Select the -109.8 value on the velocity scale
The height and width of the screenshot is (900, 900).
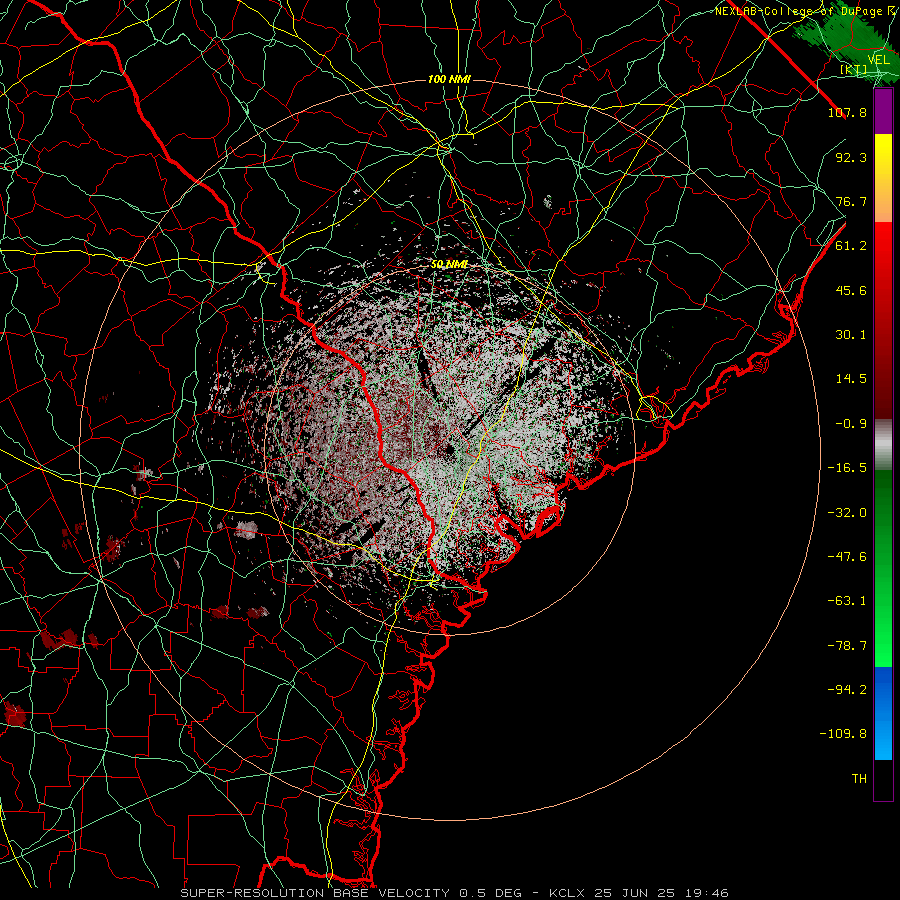(x=843, y=734)
